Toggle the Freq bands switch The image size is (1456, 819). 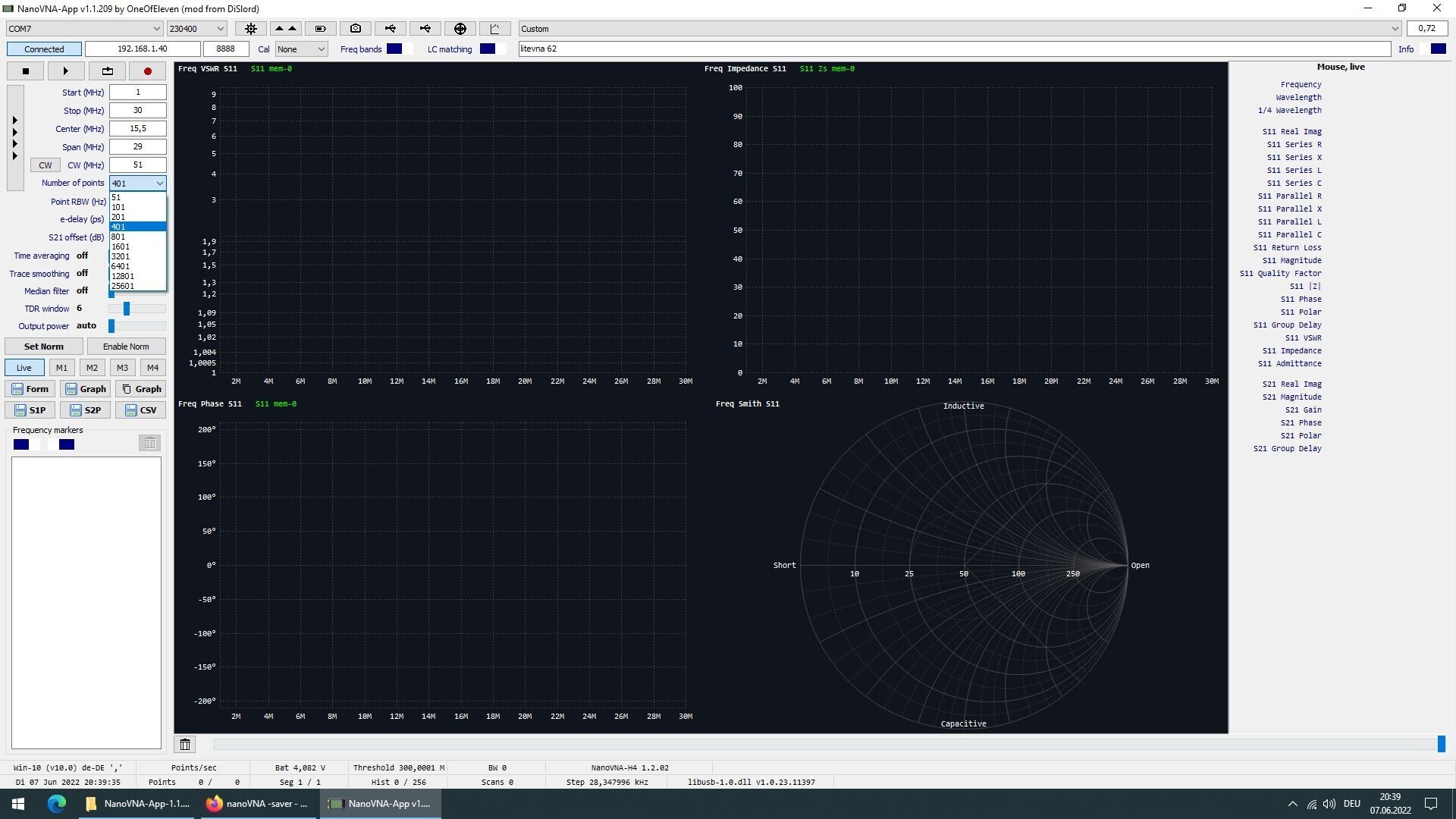(x=400, y=49)
